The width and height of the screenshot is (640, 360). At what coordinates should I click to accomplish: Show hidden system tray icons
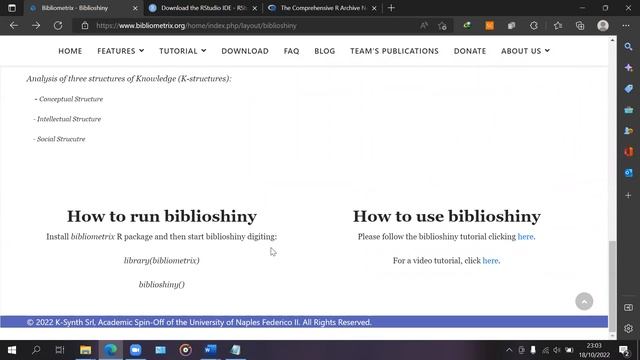point(509,350)
